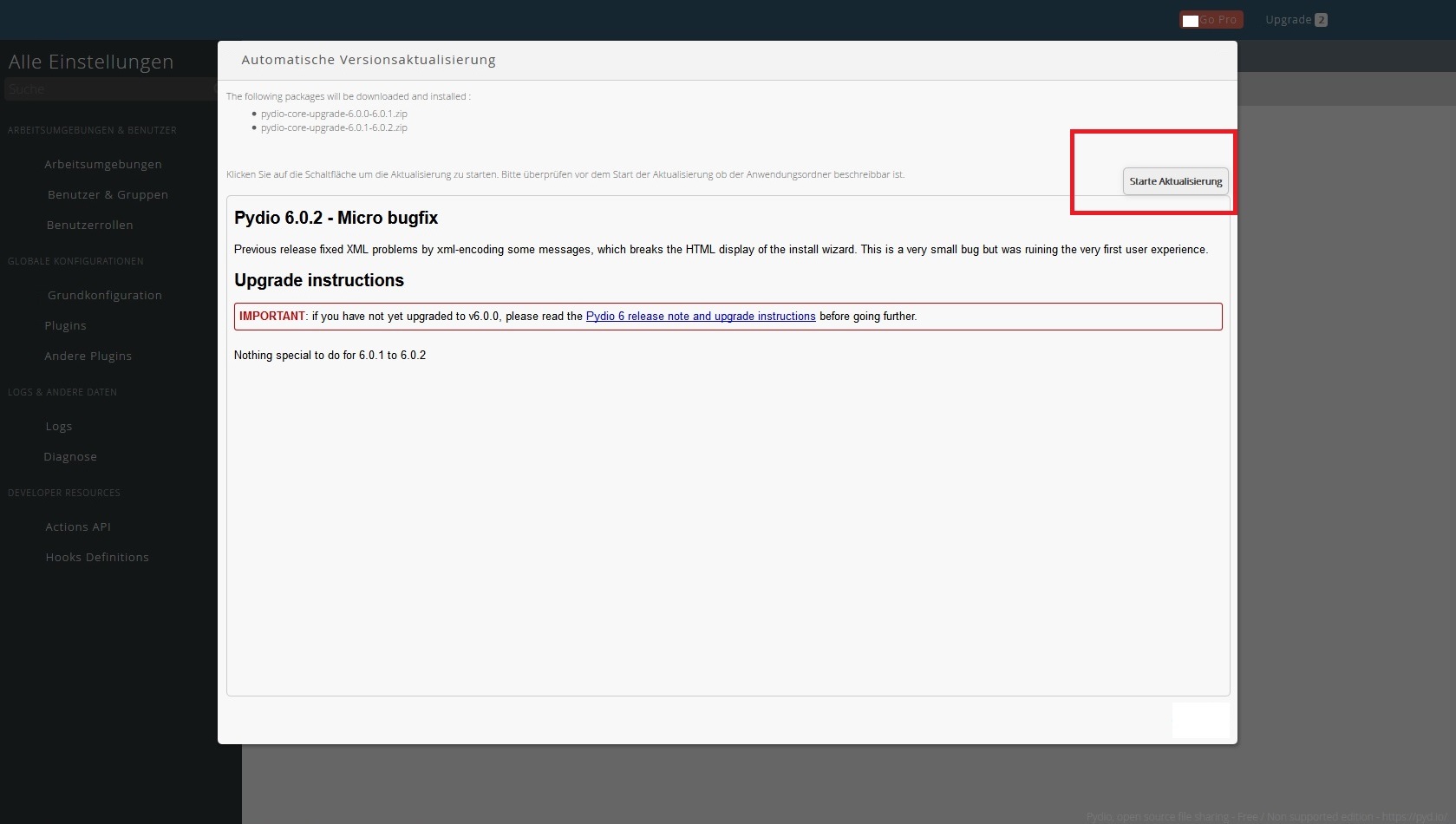Screen dimensions: 1456x824
Task: Click the Alle Einstellungen heading
Action: 91,62
